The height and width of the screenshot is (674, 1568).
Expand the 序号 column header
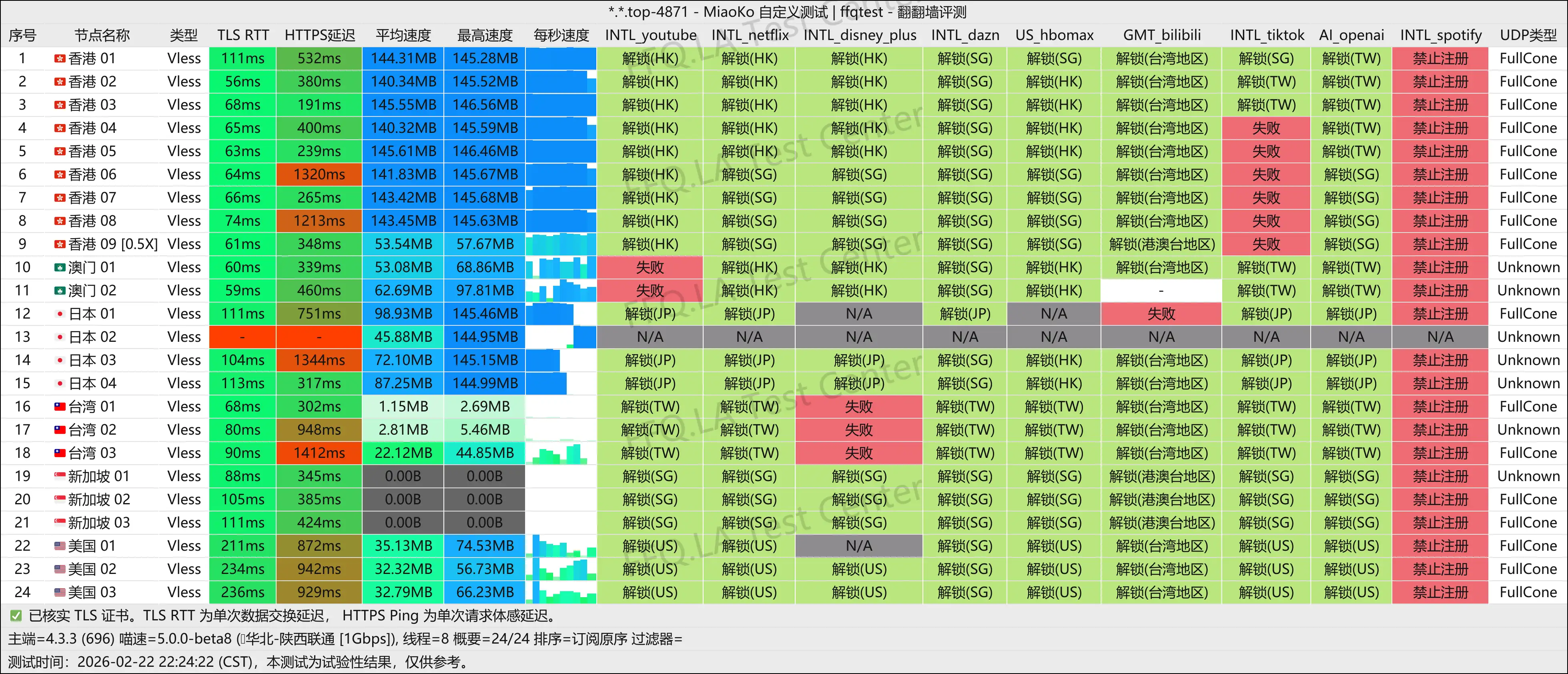click(x=22, y=35)
